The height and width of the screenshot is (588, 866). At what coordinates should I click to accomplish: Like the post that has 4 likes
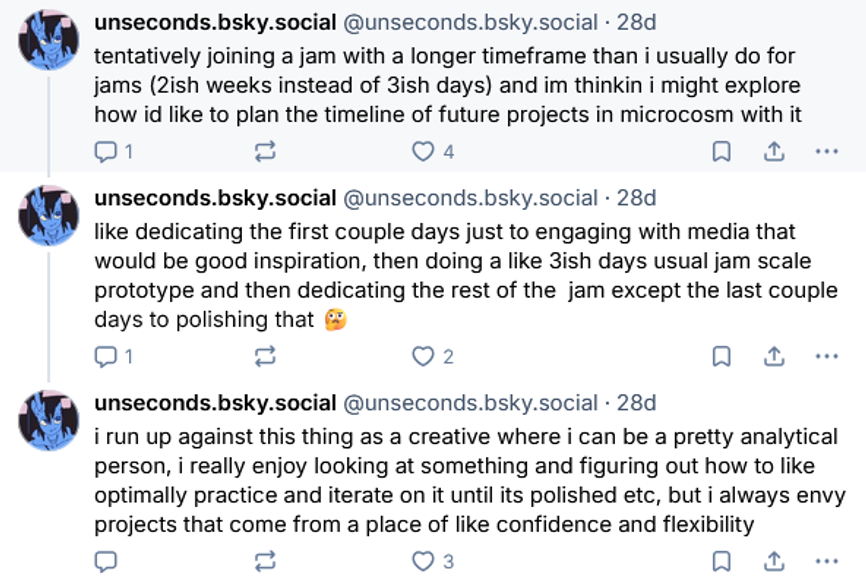pos(424,152)
